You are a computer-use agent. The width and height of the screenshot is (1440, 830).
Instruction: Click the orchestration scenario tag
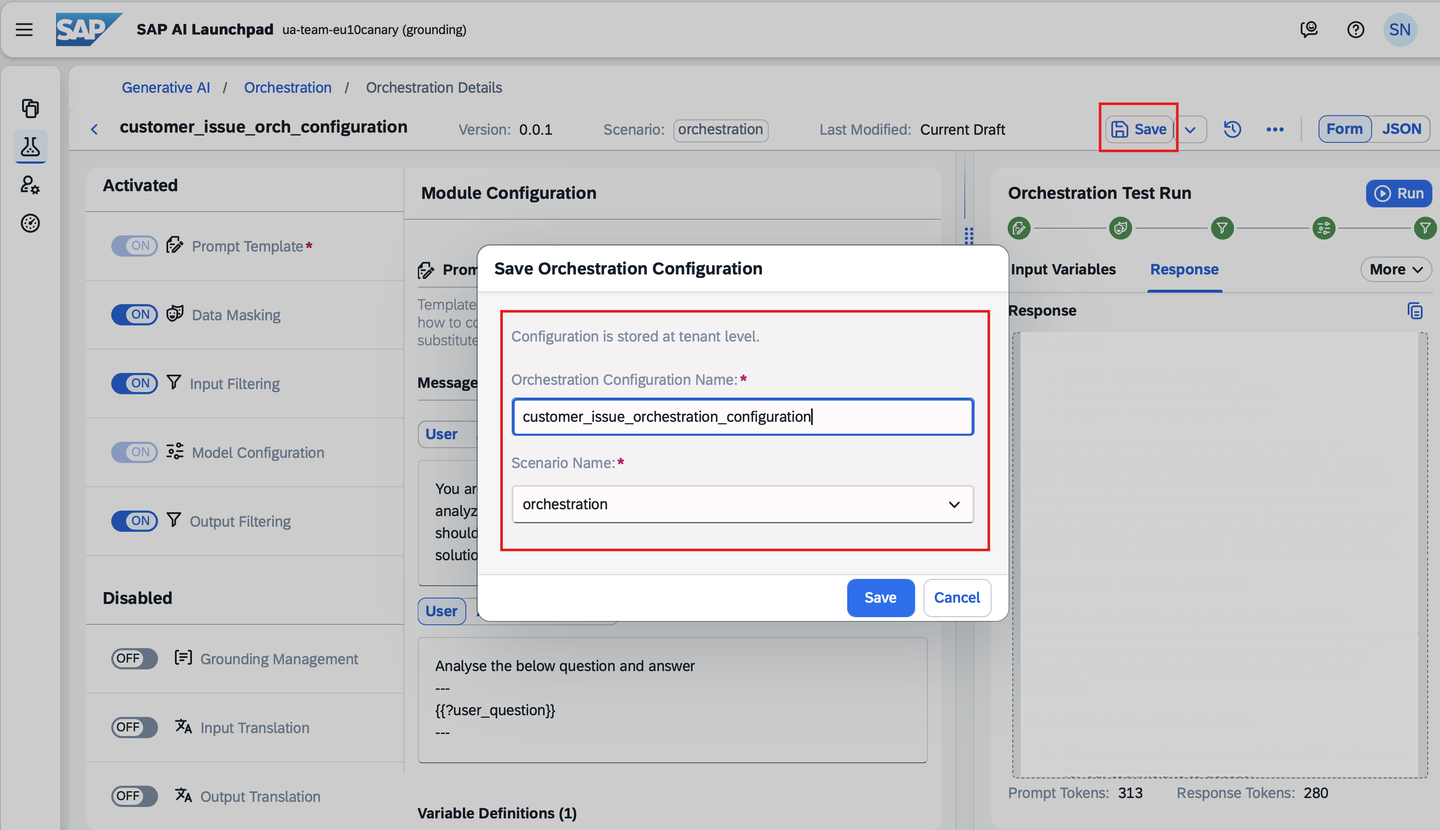[721, 129]
